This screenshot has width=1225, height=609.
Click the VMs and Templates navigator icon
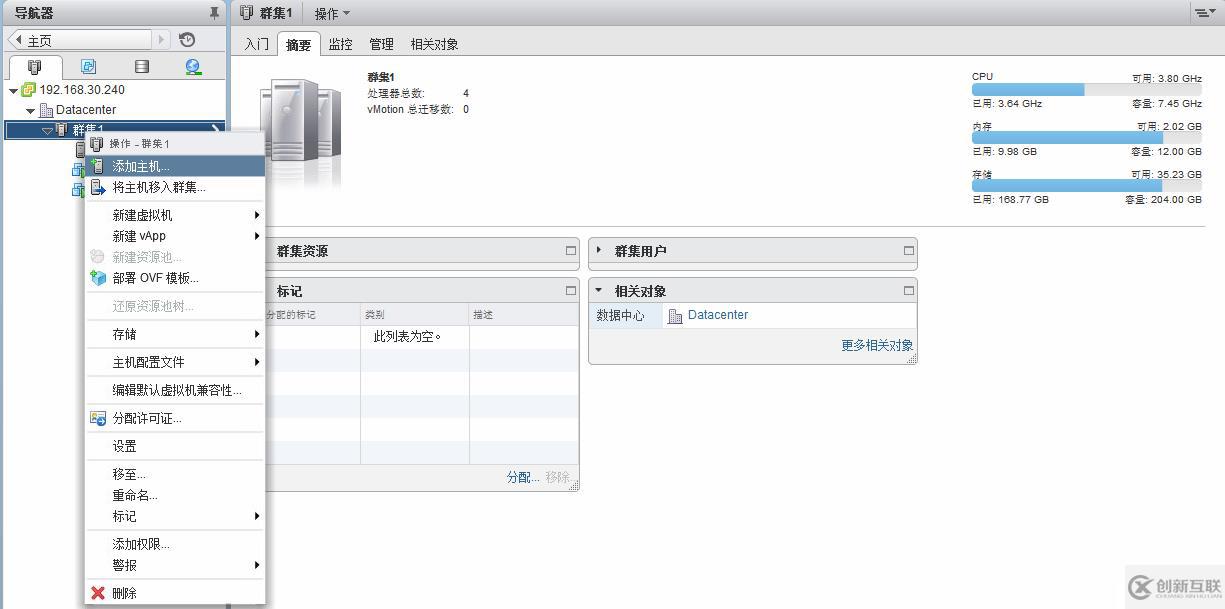pos(89,66)
